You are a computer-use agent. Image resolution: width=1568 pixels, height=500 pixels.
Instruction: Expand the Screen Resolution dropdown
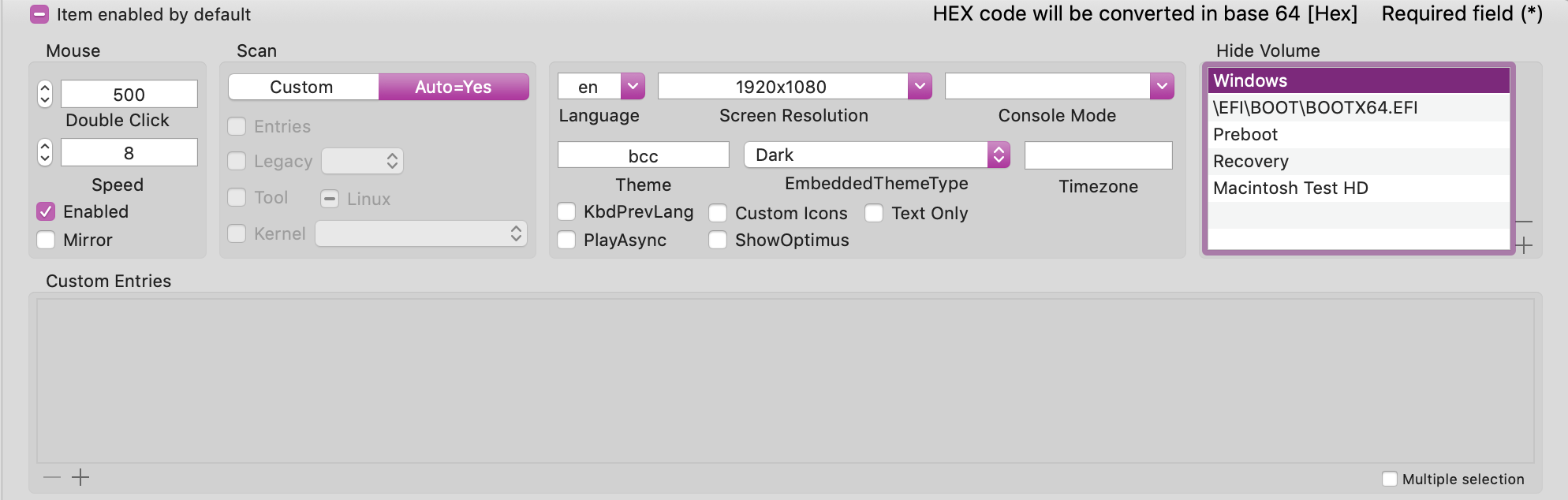pyautogui.click(x=920, y=86)
